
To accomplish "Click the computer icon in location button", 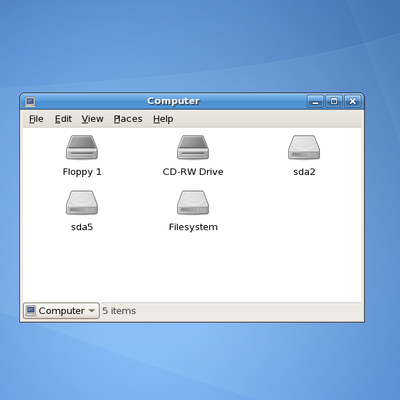I will point(31,311).
